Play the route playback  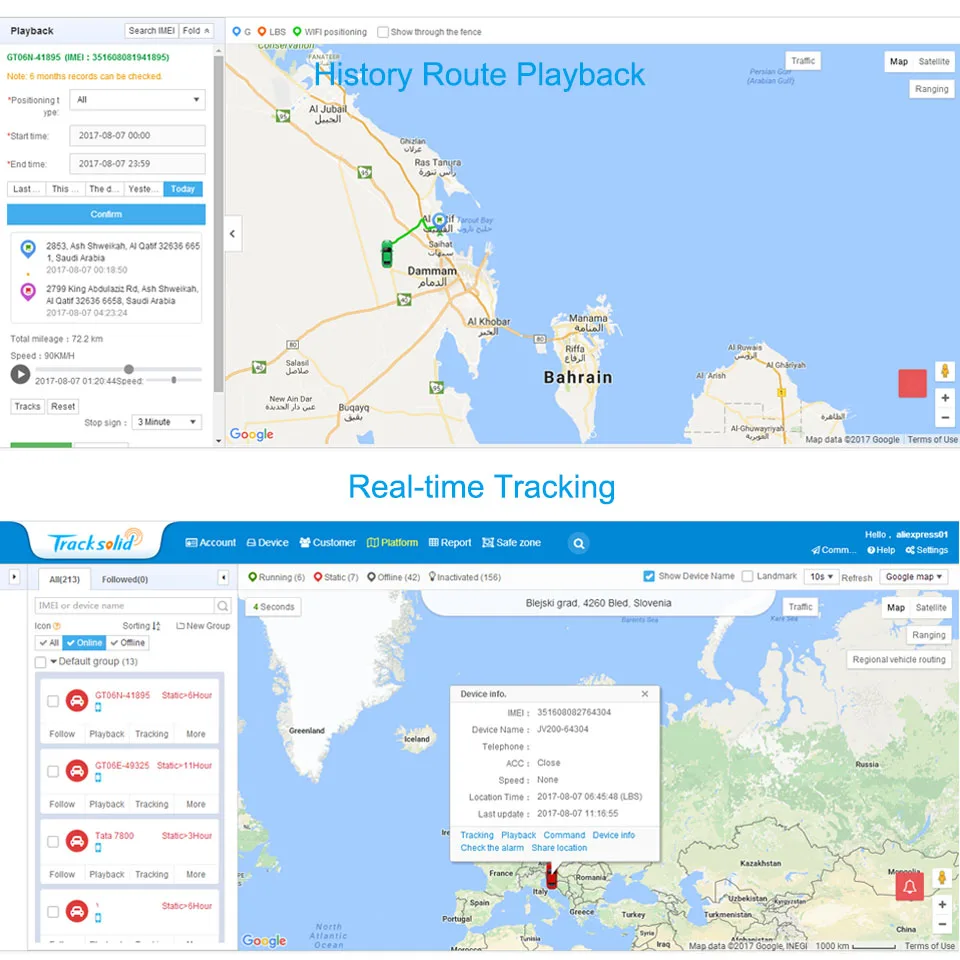click(x=20, y=374)
